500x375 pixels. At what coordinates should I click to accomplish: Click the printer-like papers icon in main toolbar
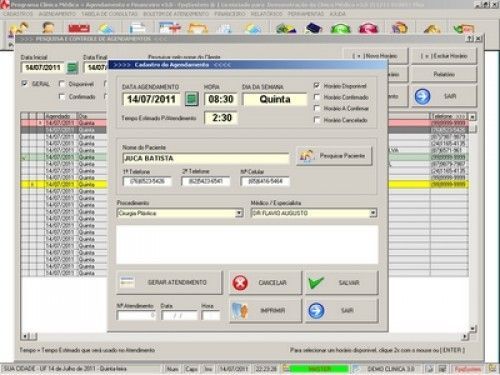138,28
